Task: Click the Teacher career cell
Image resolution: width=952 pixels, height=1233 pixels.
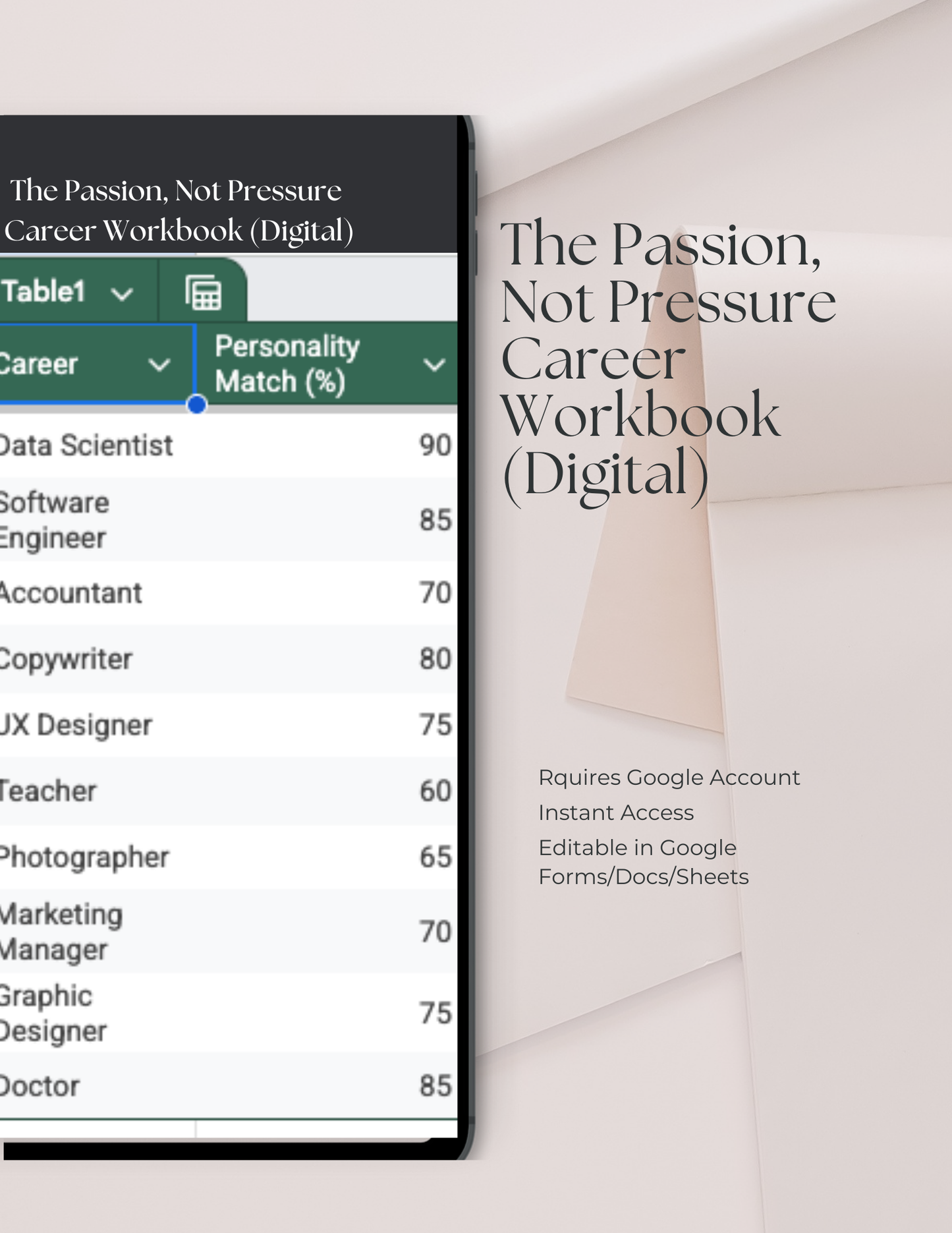Action: tap(49, 791)
